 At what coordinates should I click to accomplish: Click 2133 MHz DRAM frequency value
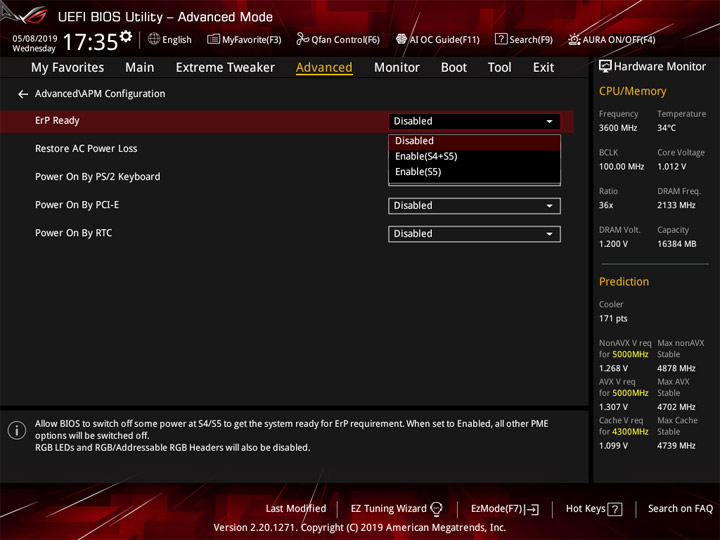tap(676, 205)
